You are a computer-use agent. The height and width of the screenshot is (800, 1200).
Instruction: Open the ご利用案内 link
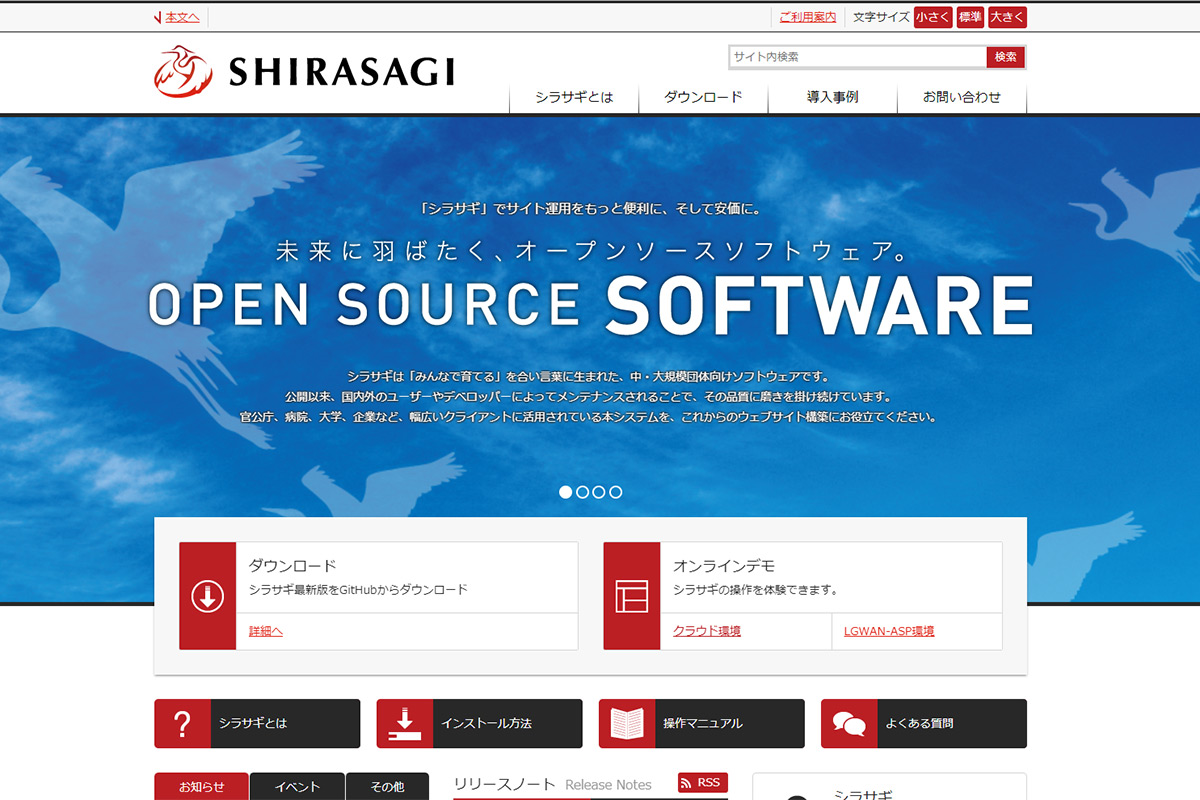click(808, 17)
